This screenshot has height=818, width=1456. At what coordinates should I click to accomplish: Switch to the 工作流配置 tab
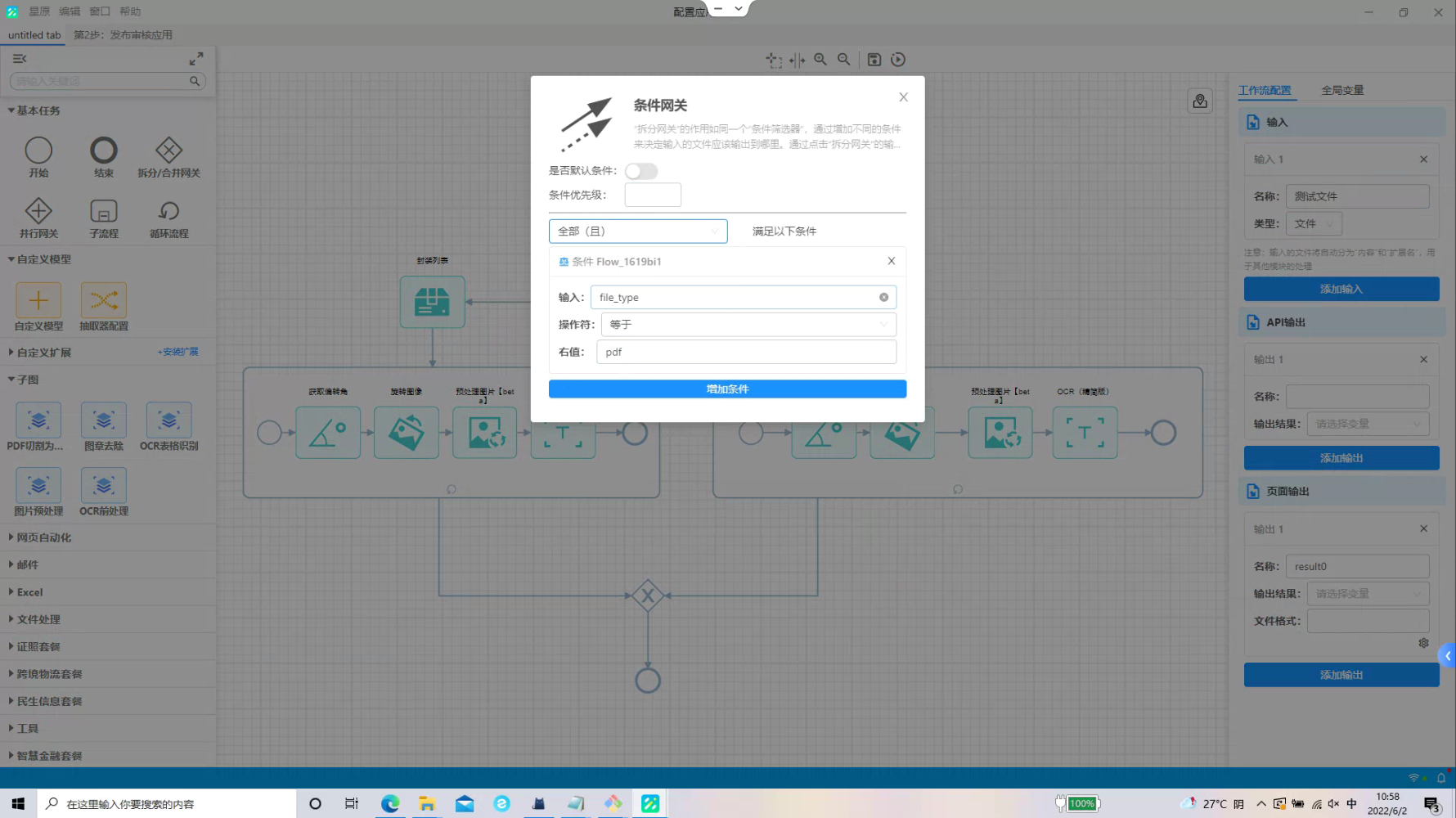pyautogui.click(x=1265, y=90)
